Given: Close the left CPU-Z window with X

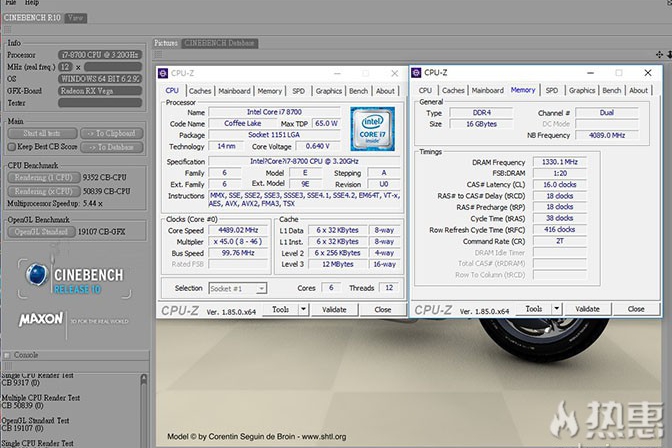Looking at the screenshot, I should pyautogui.click(x=395, y=73).
